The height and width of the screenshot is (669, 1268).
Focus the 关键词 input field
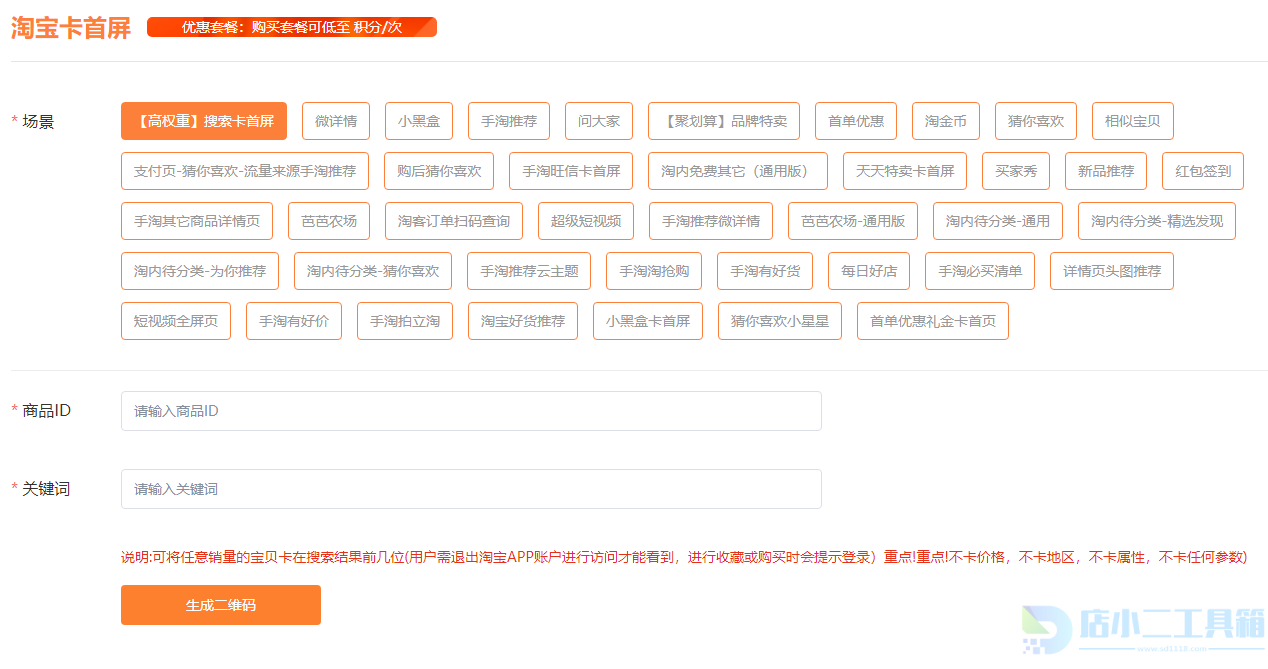pos(471,489)
